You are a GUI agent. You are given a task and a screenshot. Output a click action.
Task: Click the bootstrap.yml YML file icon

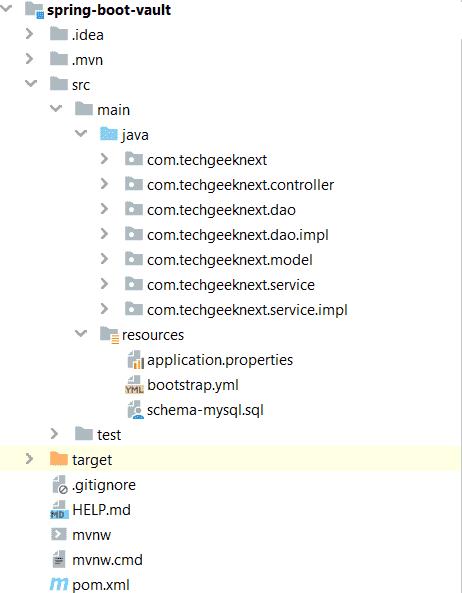[134, 385]
